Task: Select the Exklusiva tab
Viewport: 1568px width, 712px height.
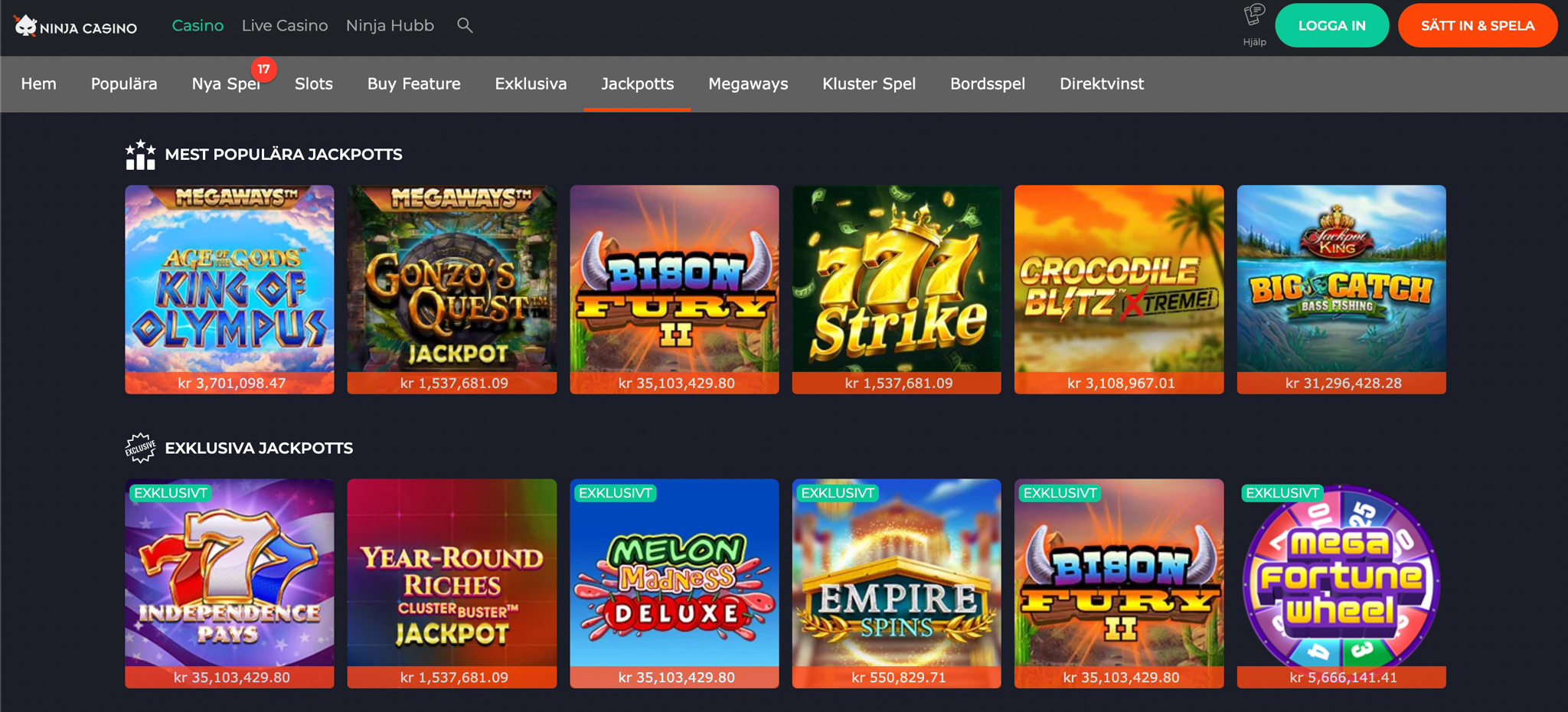Action: [531, 83]
